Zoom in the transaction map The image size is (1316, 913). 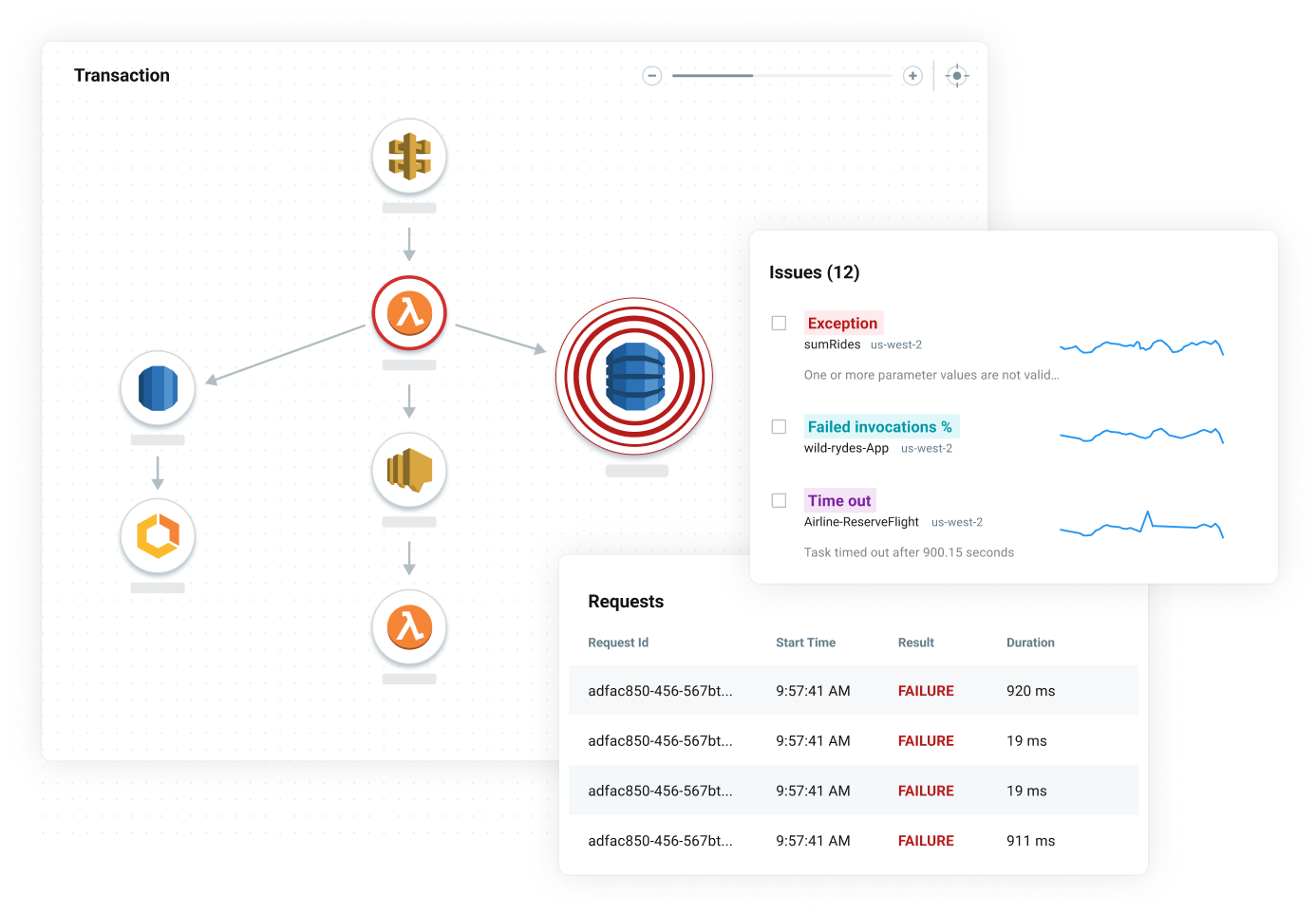[912, 76]
